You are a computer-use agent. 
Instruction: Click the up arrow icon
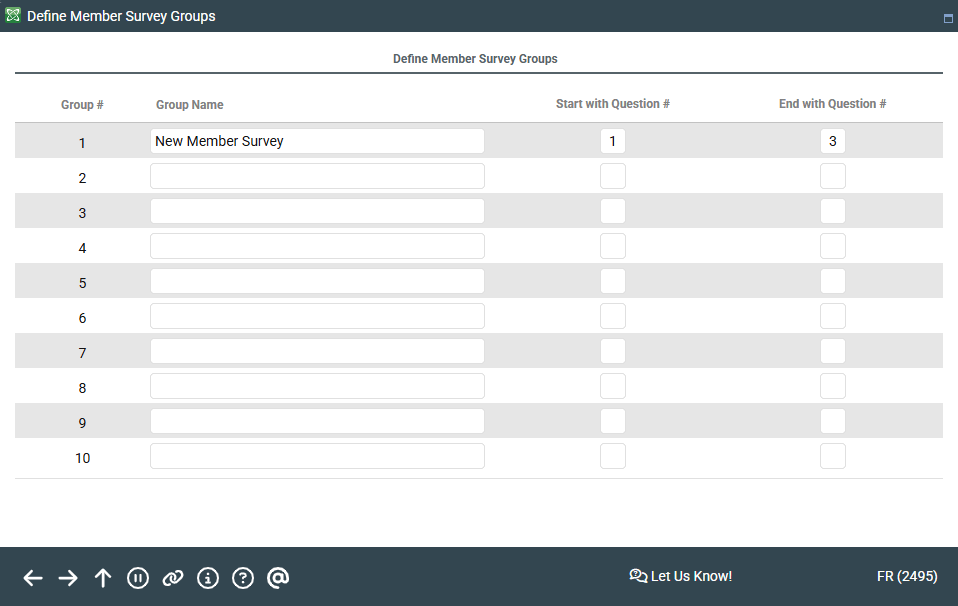[x=103, y=578]
